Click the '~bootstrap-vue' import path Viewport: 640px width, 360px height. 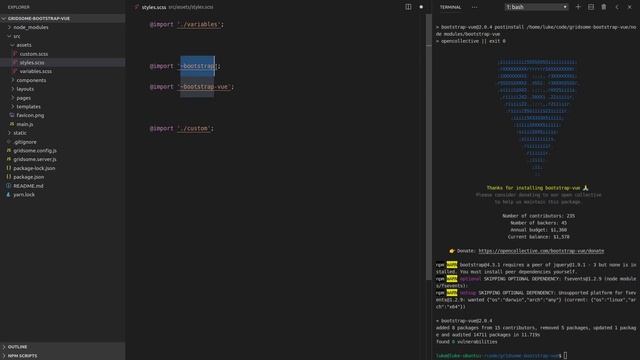(x=204, y=87)
